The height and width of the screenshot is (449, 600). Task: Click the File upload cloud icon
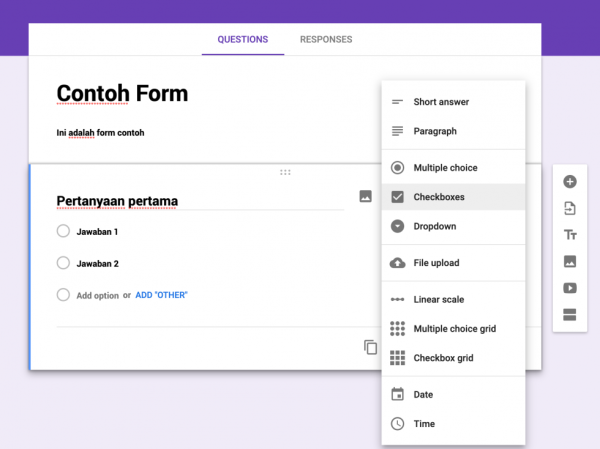(397, 263)
